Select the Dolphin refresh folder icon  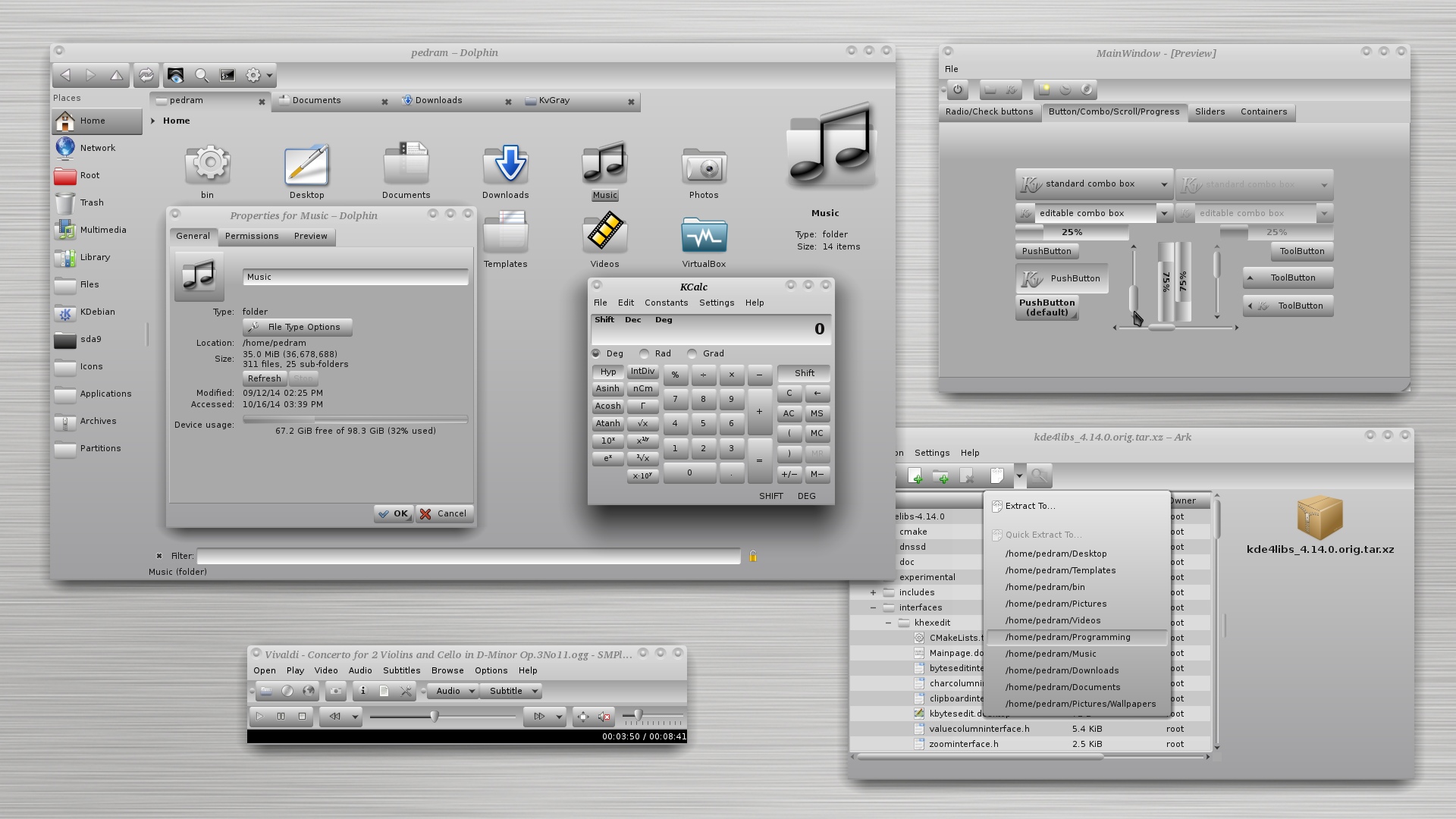(x=146, y=75)
